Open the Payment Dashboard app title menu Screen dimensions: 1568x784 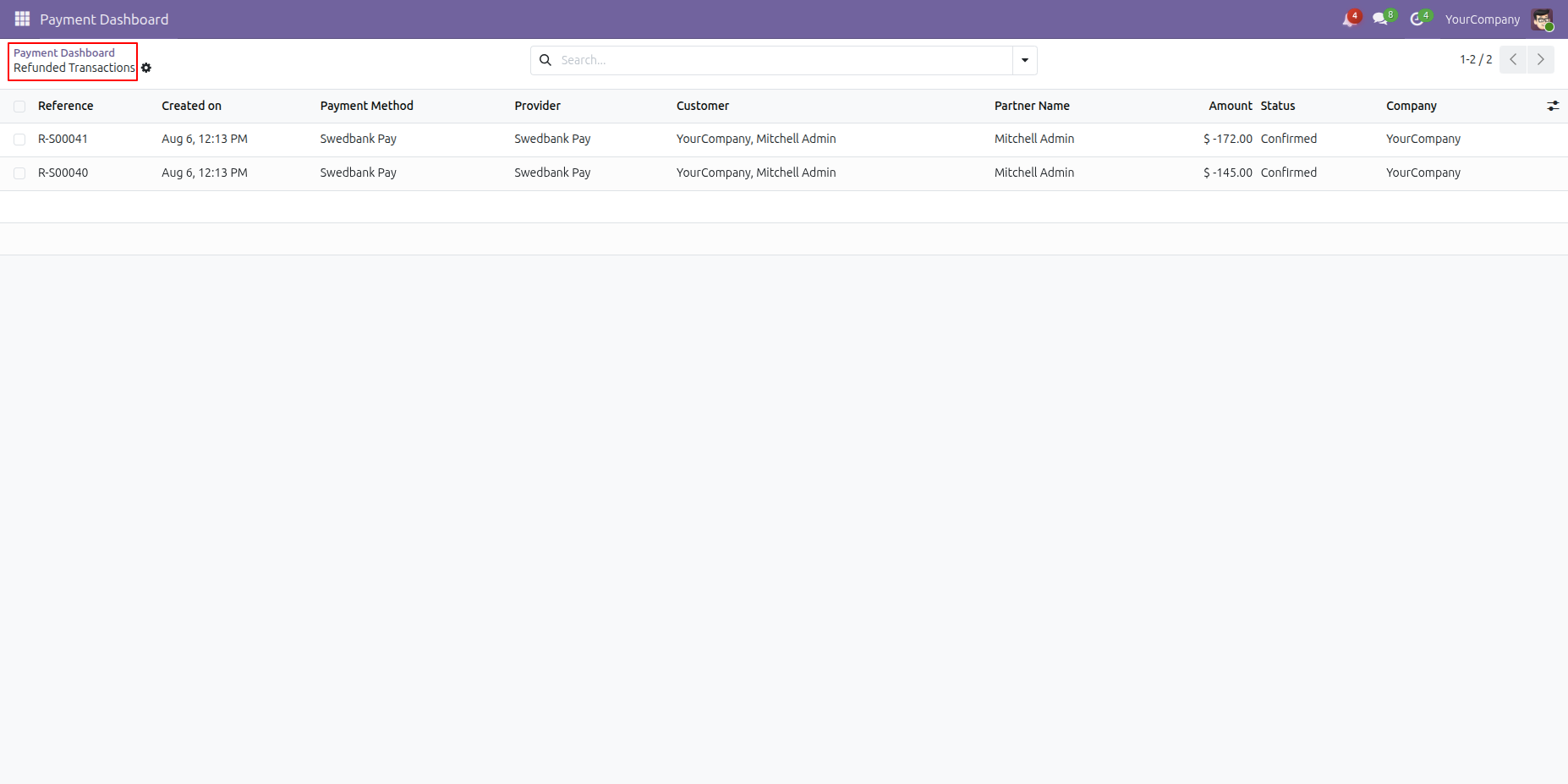pyautogui.click(x=104, y=19)
